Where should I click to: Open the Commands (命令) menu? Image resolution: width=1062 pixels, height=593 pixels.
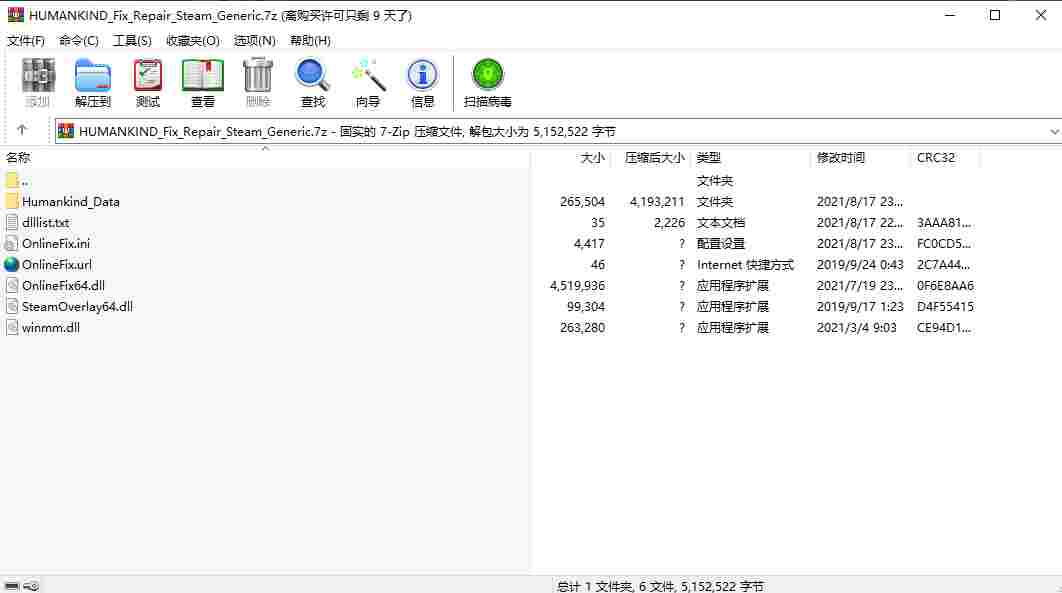pos(79,41)
